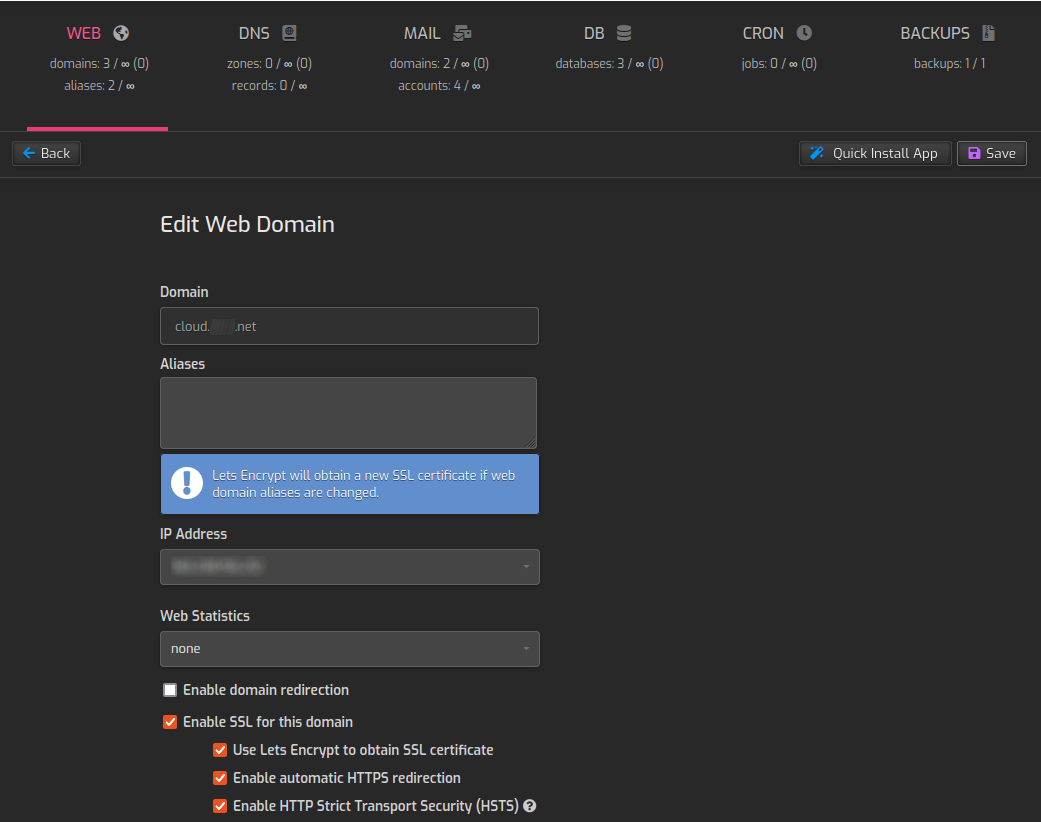This screenshot has height=822, width=1041.
Task: Click the 'accounts: 4 / ∞' stat
Action: 439,86
